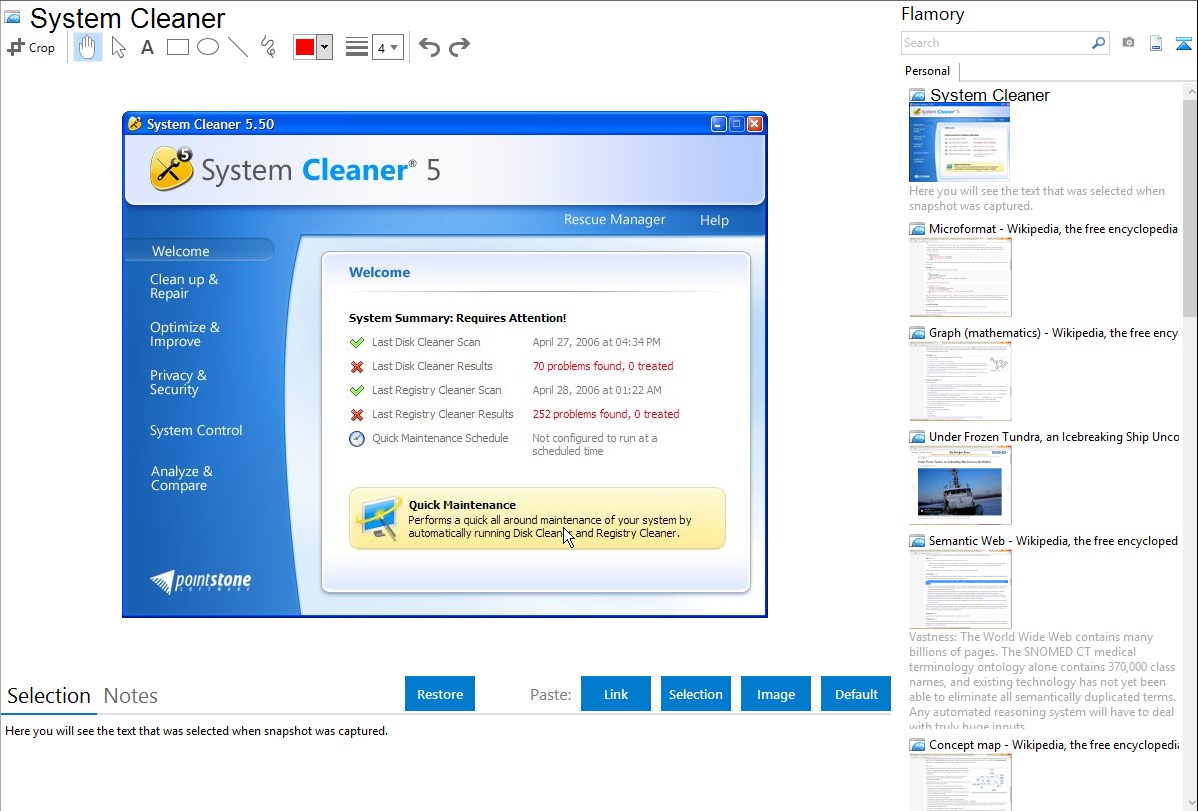Click the Flamory search field
Viewport: 1198px width, 811px height.
point(996,43)
